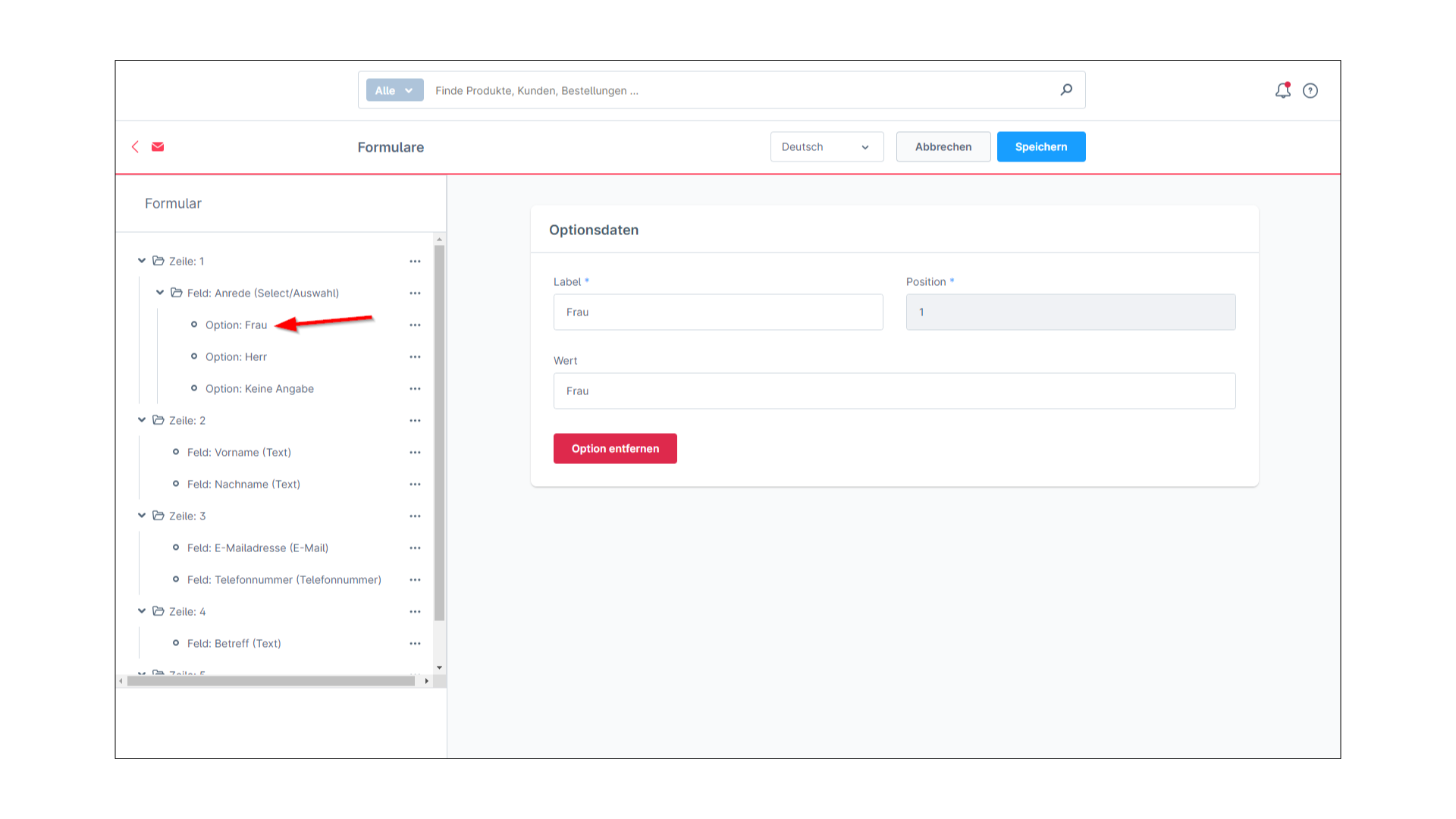Click folder icon of Zeile: 4
The height and width of the screenshot is (819, 1456).
[158, 611]
